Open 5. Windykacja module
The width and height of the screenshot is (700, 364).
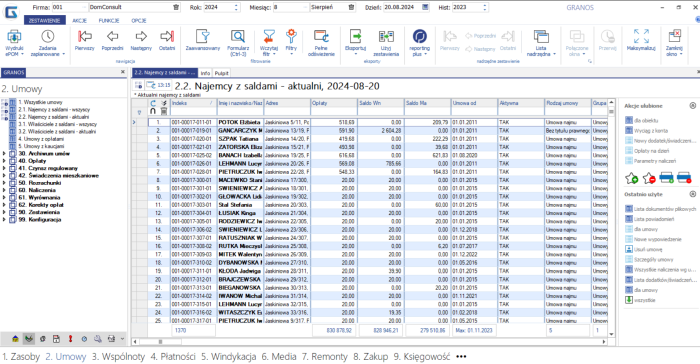229,356
